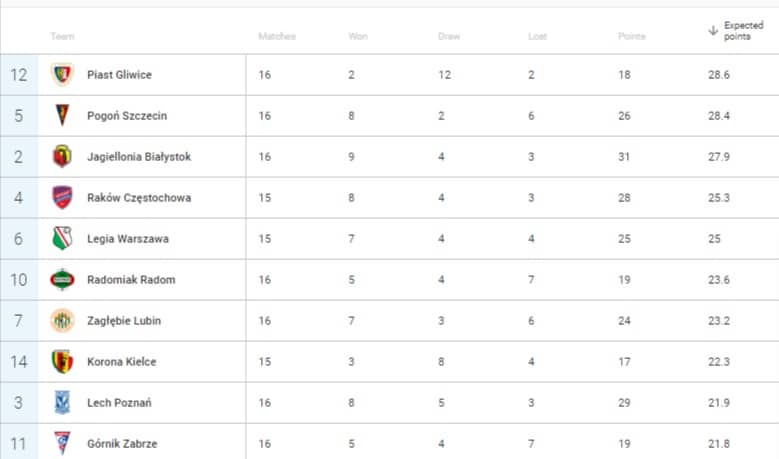Click the Raków Częstochowa club crest
Viewport: 779px width, 459px height.
coord(62,197)
